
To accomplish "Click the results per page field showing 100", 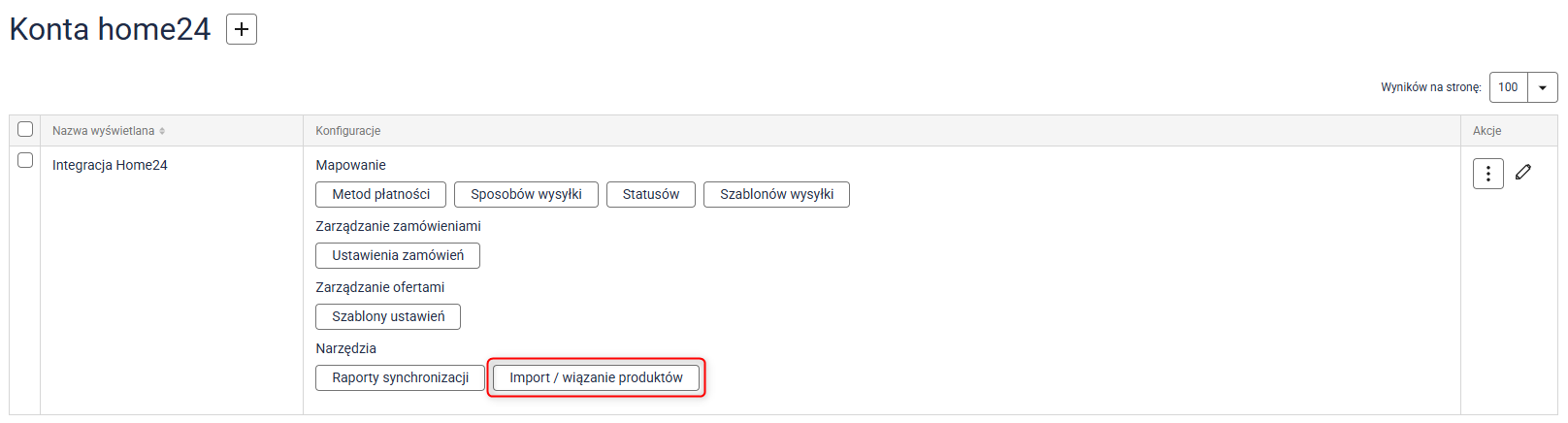I will coord(1508,87).
